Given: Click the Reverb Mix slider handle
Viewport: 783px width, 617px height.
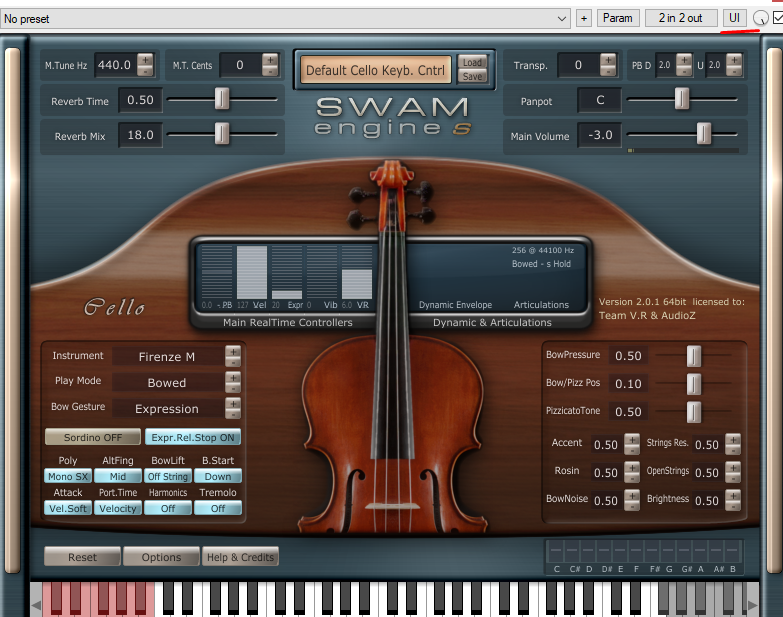Looking at the screenshot, I should click(x=222, y=134).
